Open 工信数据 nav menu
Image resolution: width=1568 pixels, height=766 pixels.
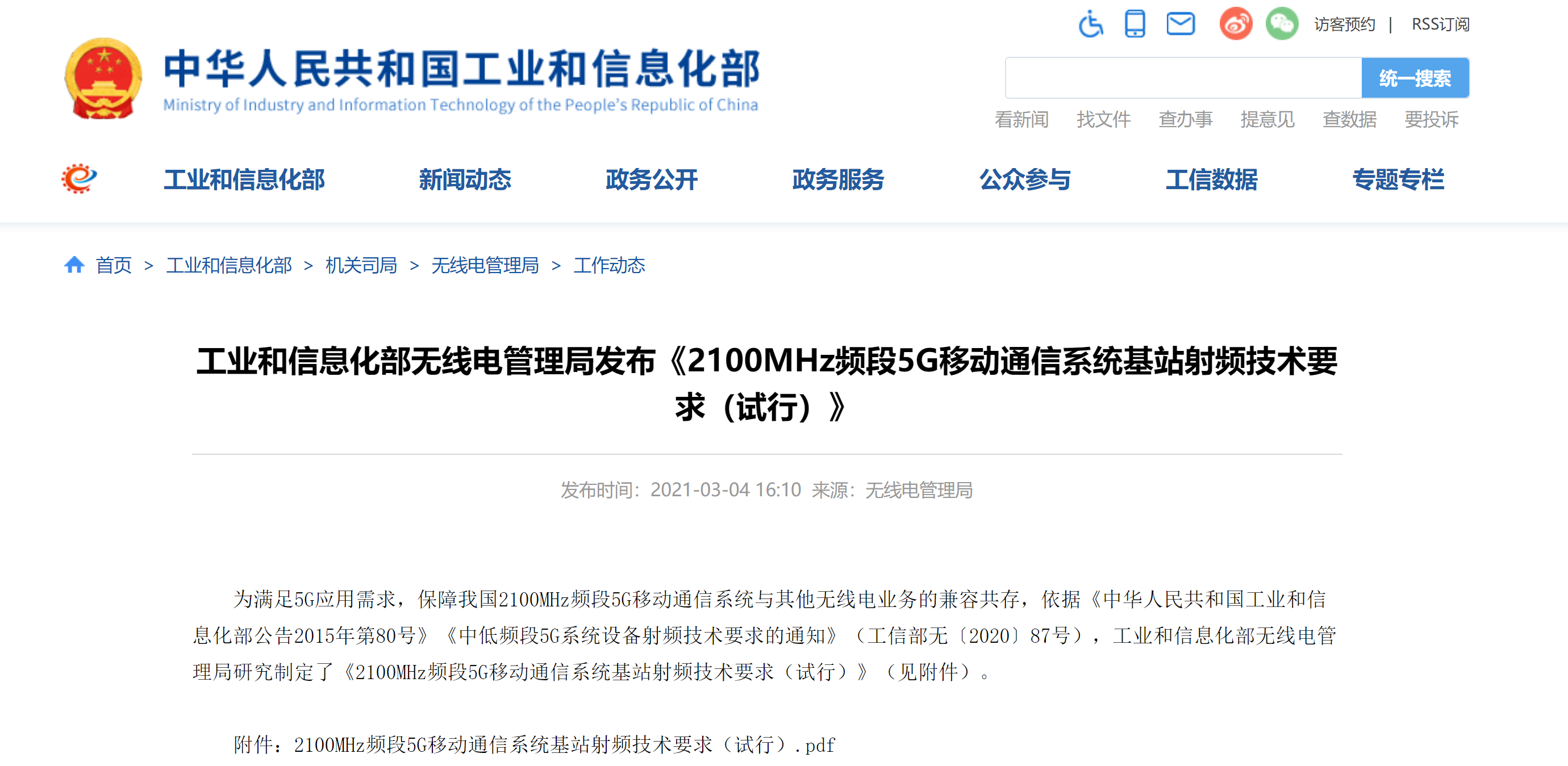[x=1212, y=179]
